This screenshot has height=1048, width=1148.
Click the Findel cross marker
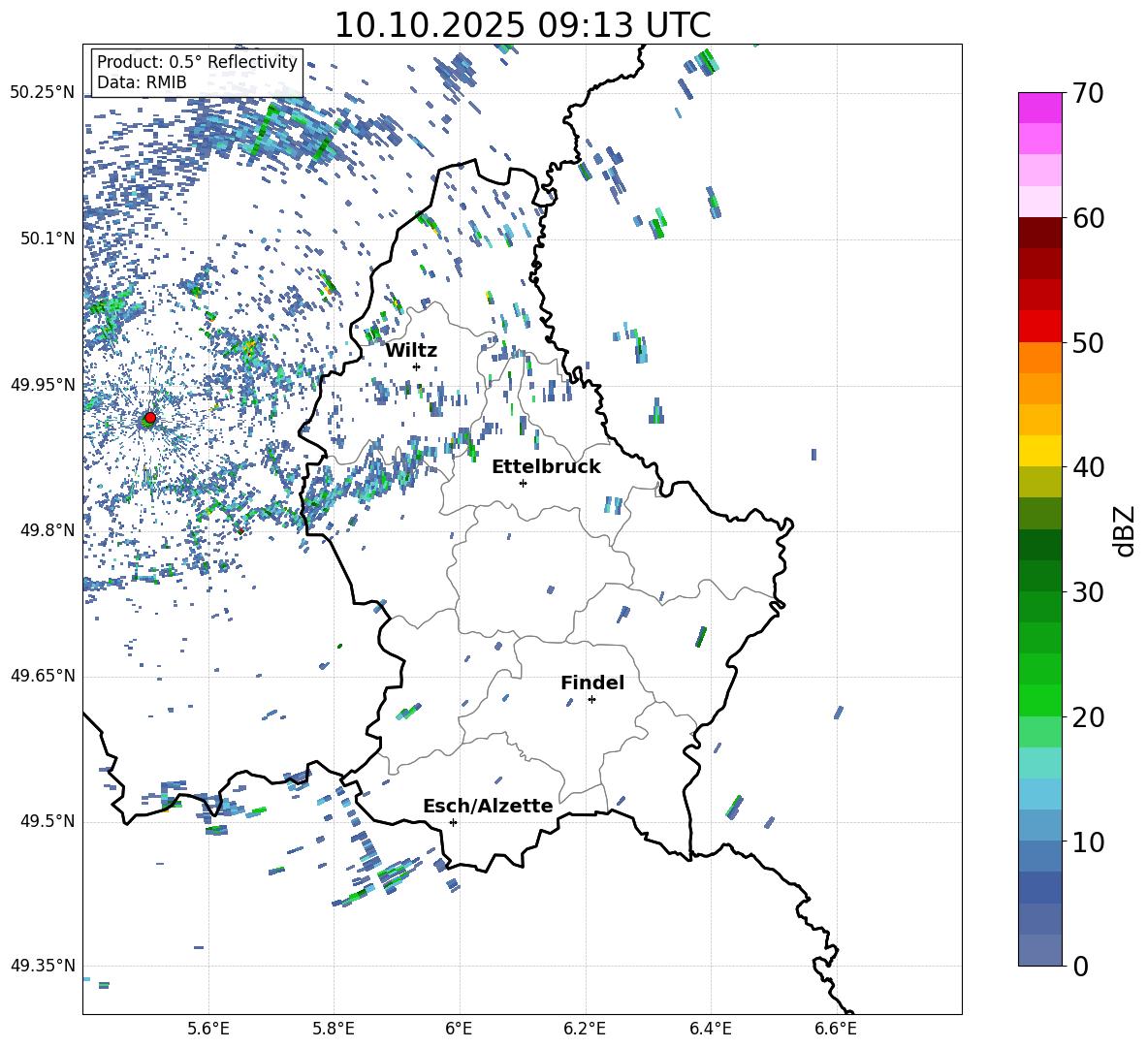591,699
